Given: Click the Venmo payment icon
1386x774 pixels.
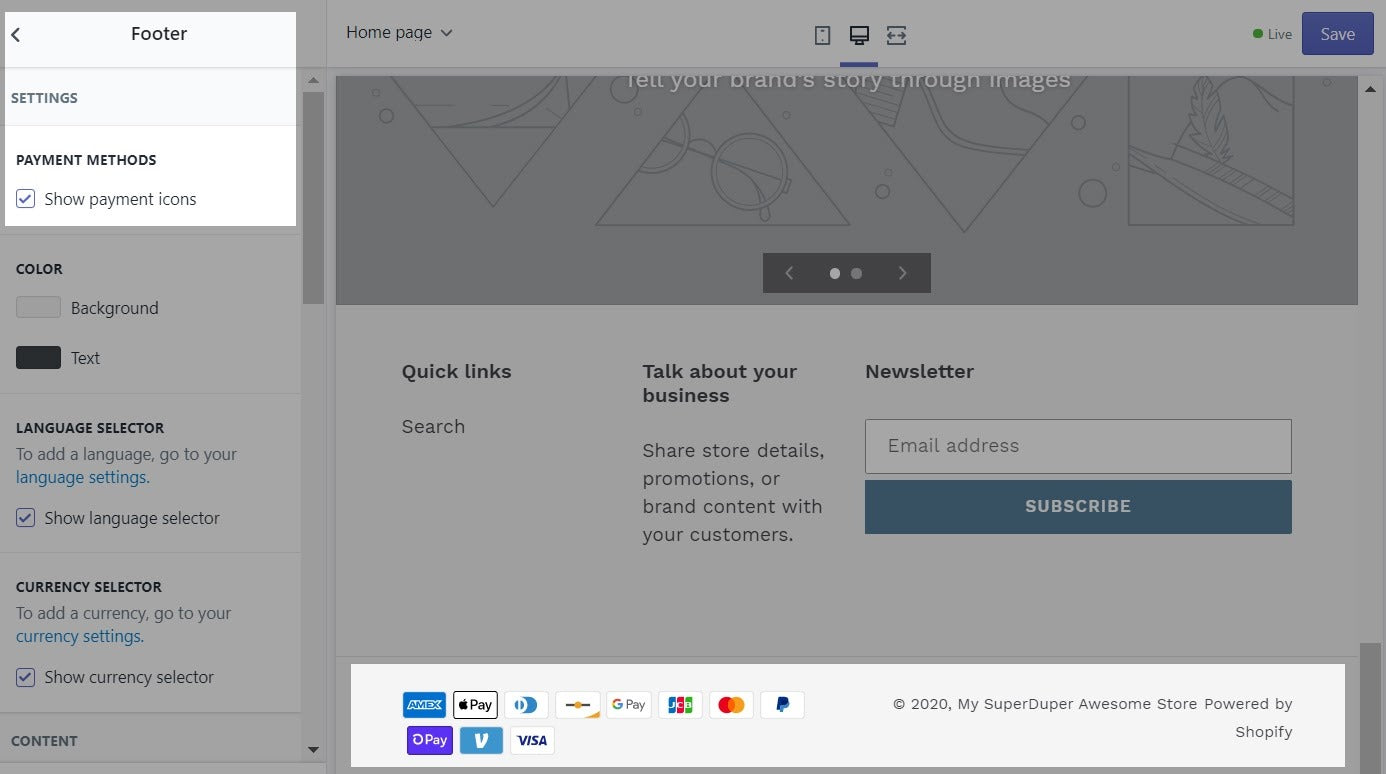Looking at the screenshot, I should pyautogui.click(x=481, y=740).
